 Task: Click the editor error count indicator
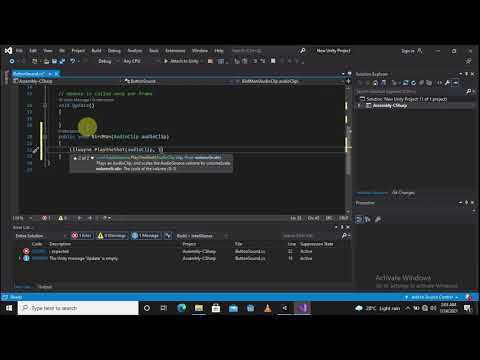(x=46, y=218)
